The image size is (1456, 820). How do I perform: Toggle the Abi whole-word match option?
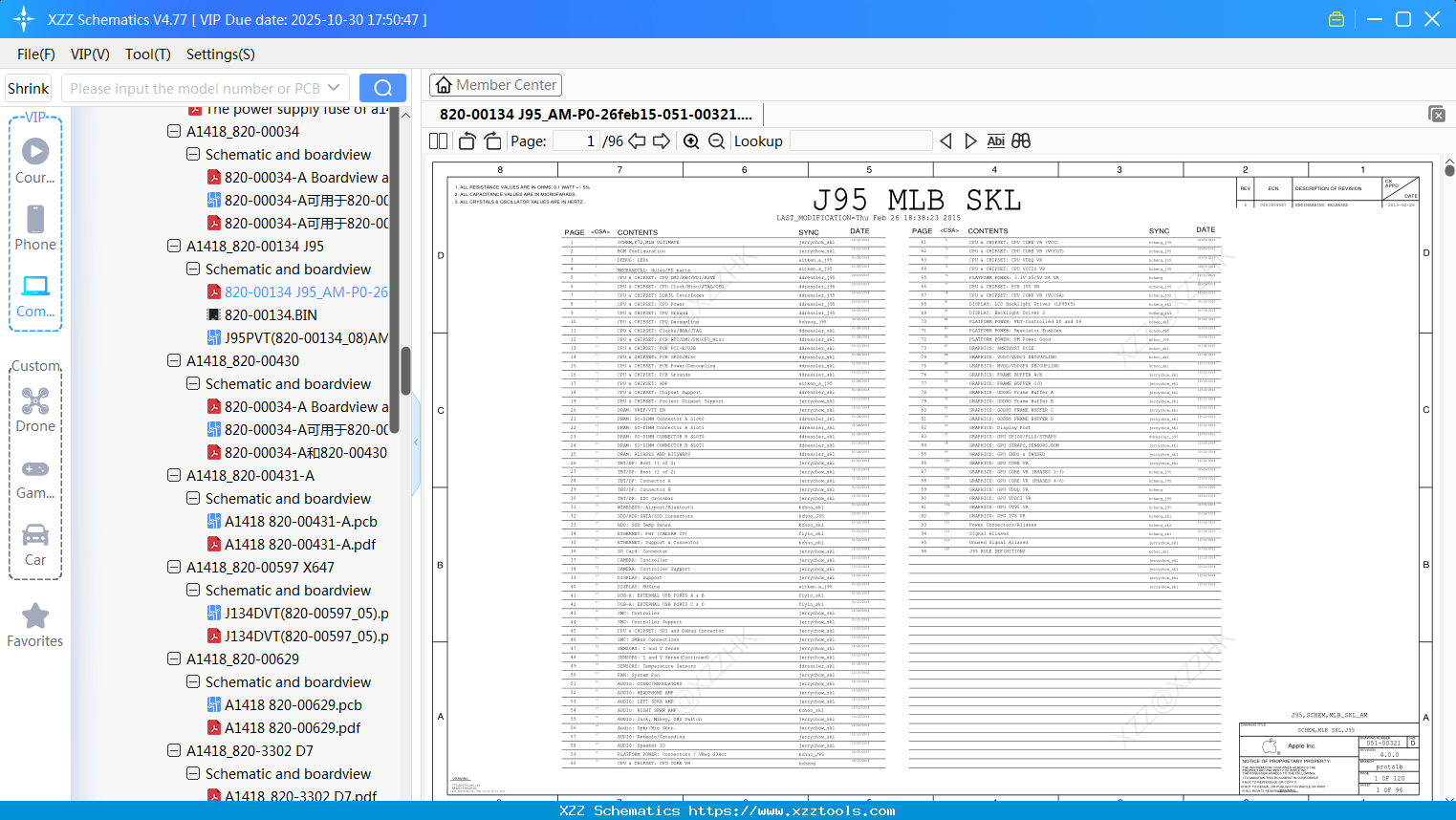pos(995,141)
